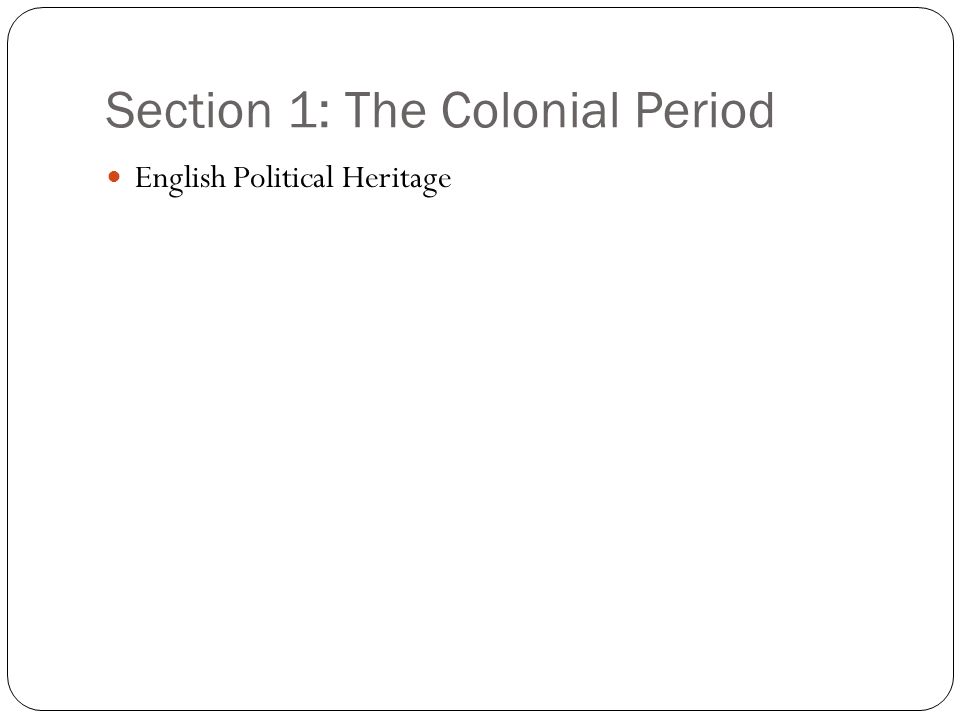The width and height of the screenshot is (960, 720).
Task: Click the word "The" in the title
Action: pos(386,110)
